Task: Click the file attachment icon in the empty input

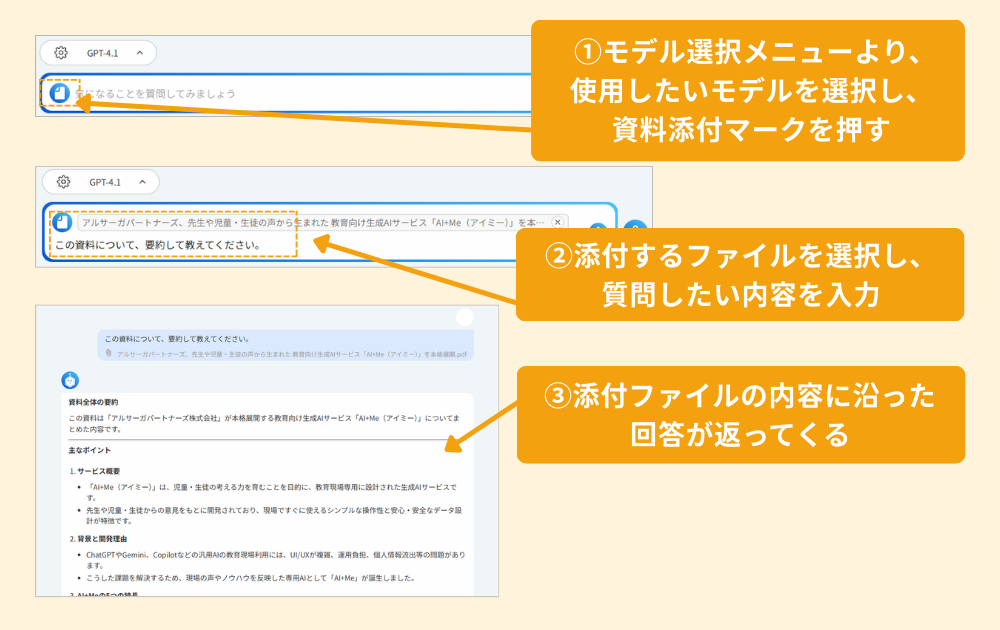Action: tap(58, 91)
